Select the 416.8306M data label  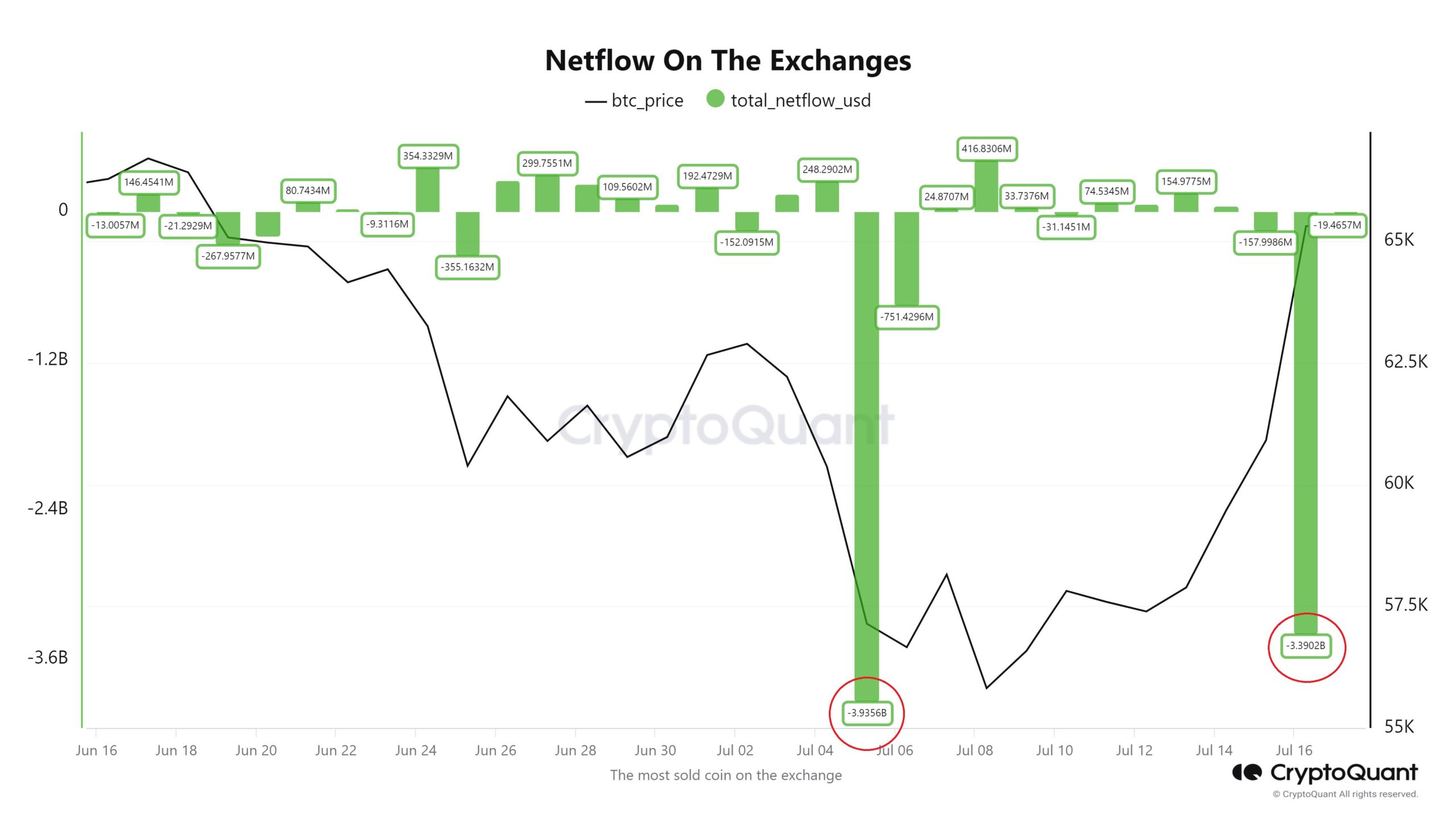[x=986, y=149]
